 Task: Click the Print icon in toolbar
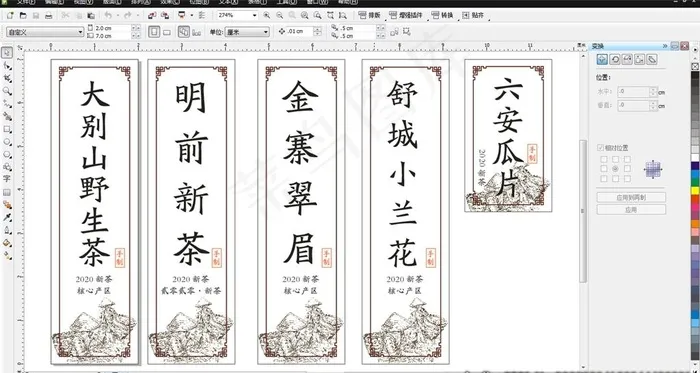click(48, 15)
